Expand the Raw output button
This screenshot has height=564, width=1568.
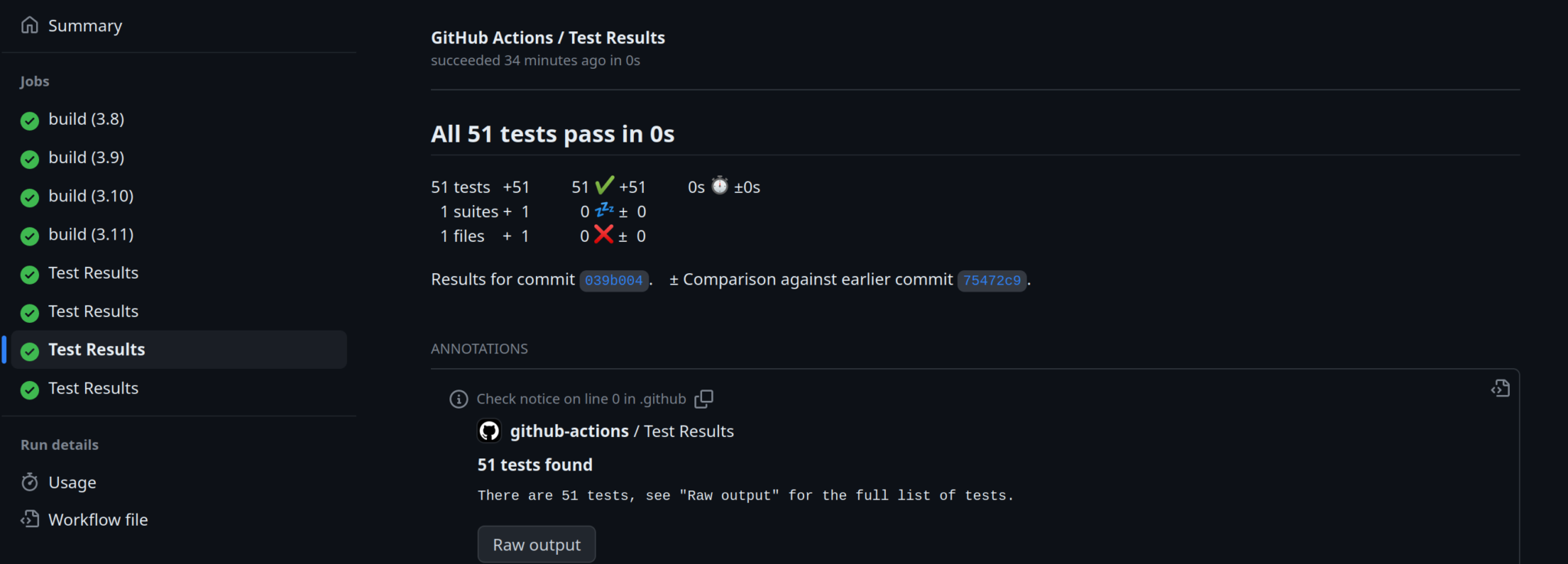(536, 545)
